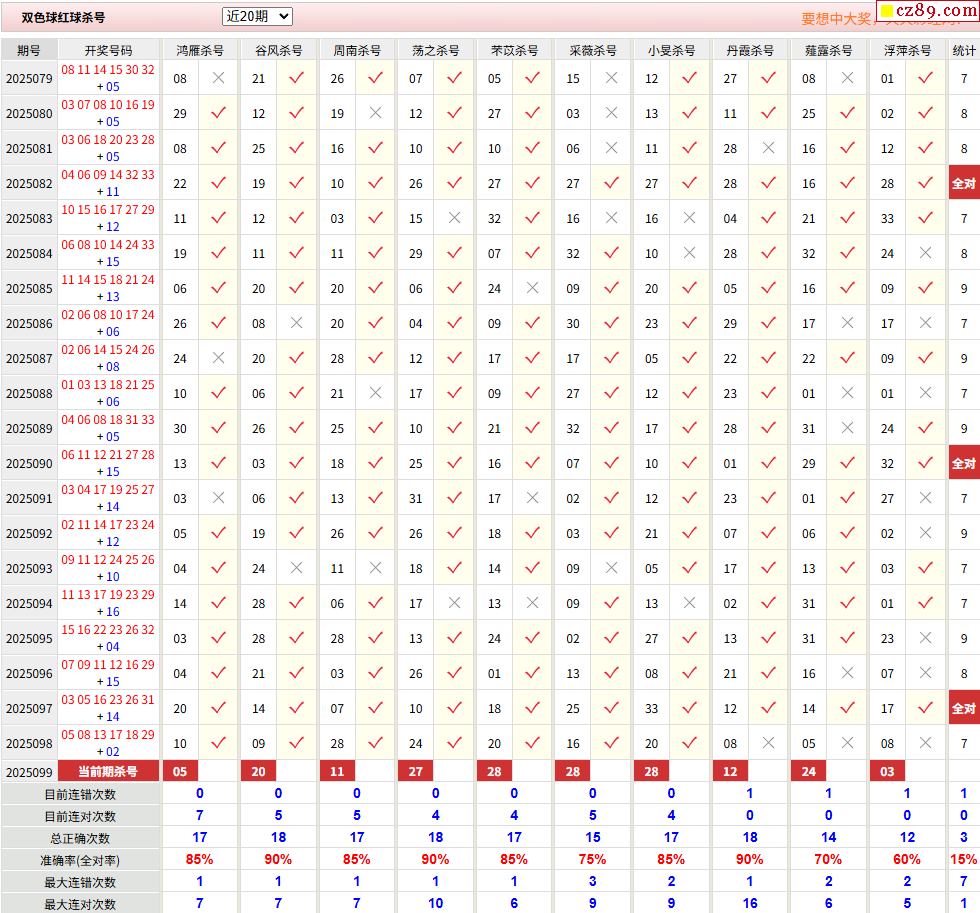Click the check mark for 浮萍杀号 in row 2025097
This screenshot has height=913, width=980.
(x=925, y=708)
